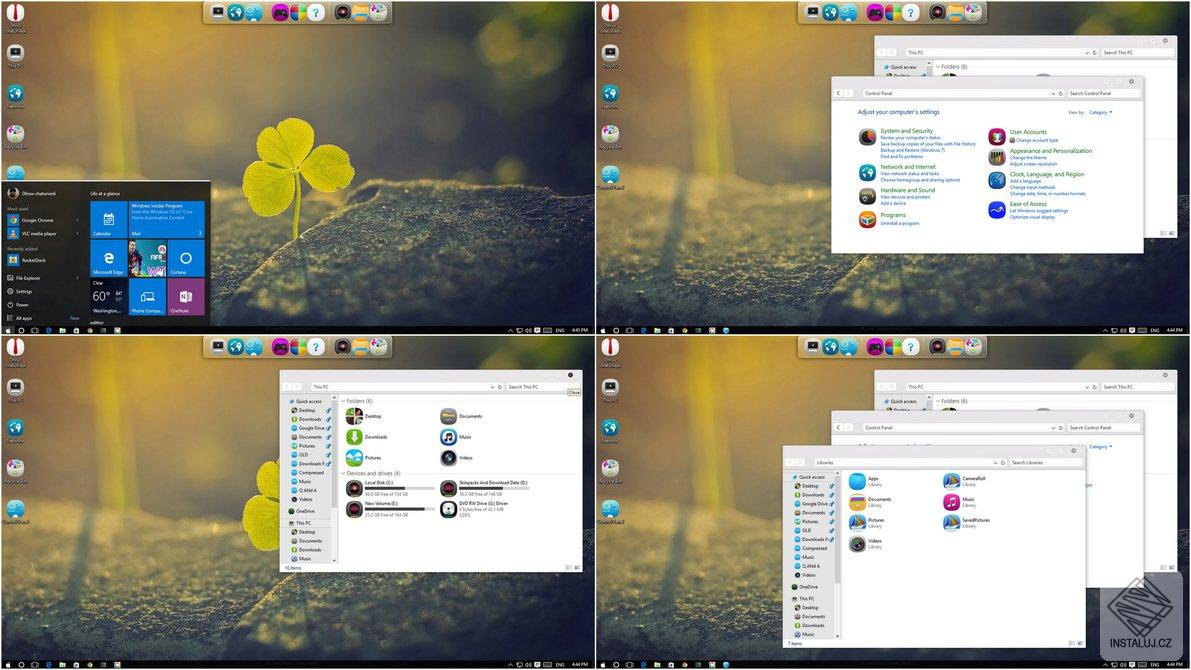
Task: Click the Search Libraries input field
Action: tap(1044, 463)
